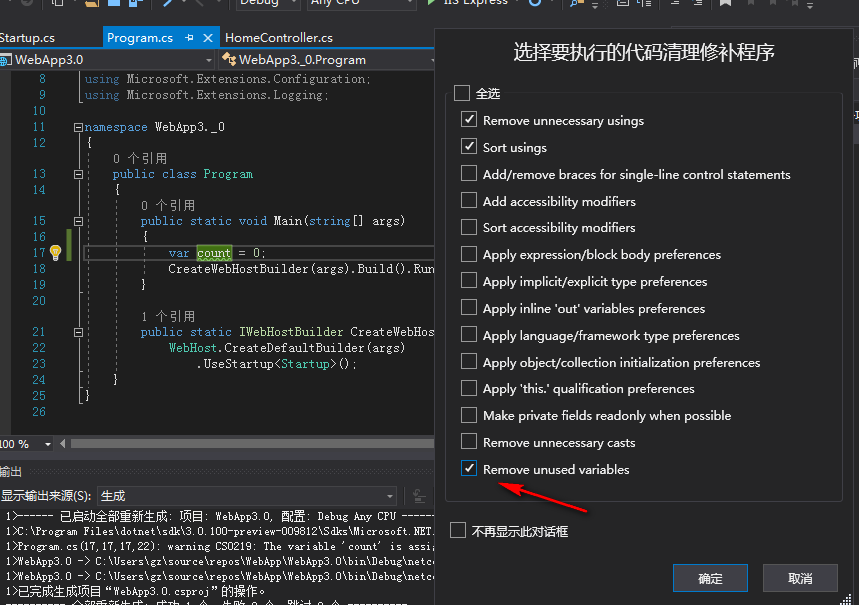
Task: Enable Add/remove braces for single-line control statements
Action: pos(469,173)
